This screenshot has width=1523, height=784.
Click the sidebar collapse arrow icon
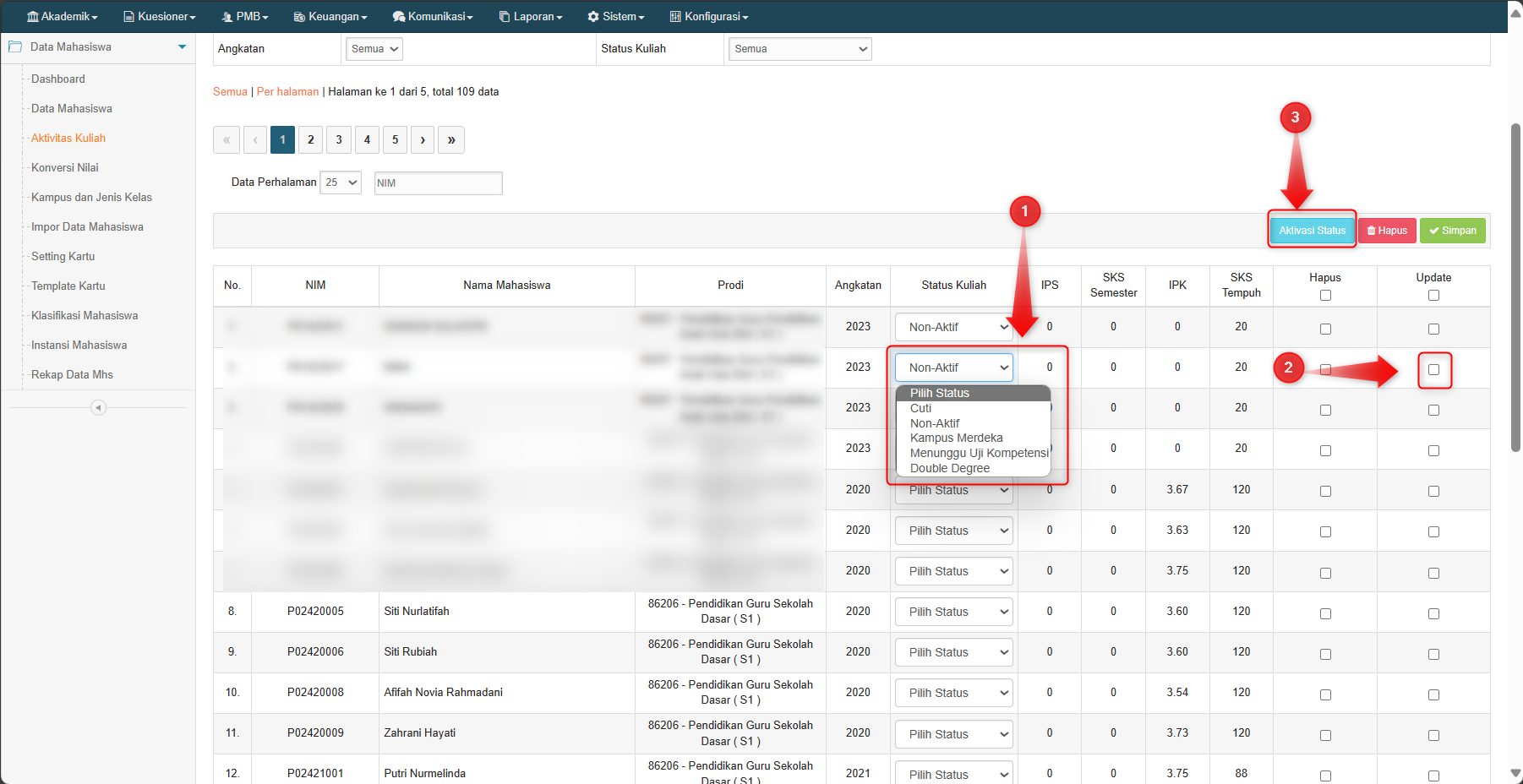[x=98, y=408]
